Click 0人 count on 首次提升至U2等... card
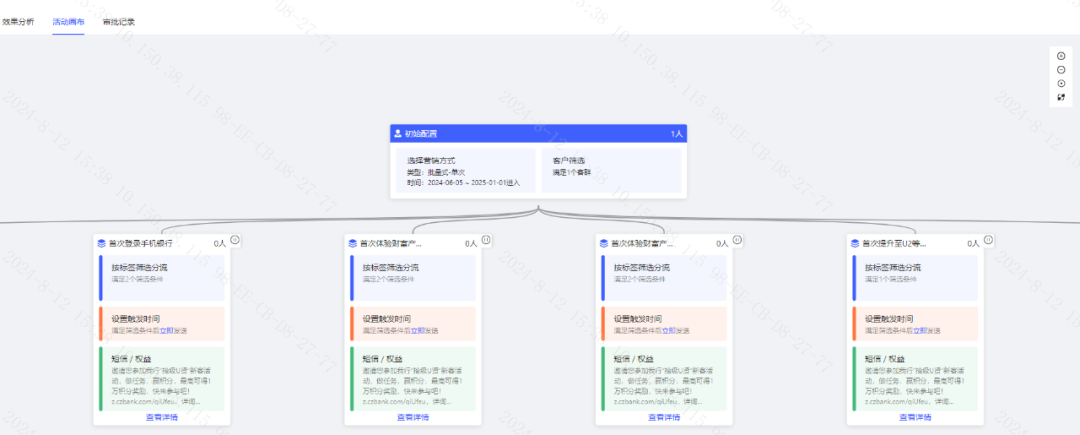The image size is (1080, 435). pyautogui.click(x=973, y=243)
